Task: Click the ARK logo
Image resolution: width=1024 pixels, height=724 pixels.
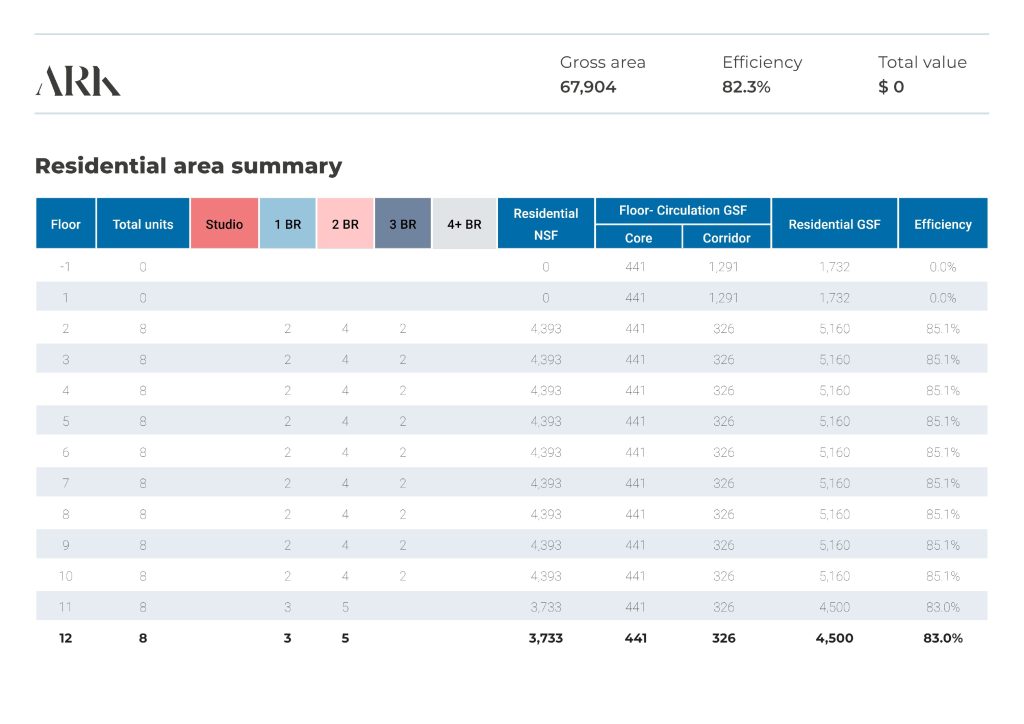Action: [78, 81]
